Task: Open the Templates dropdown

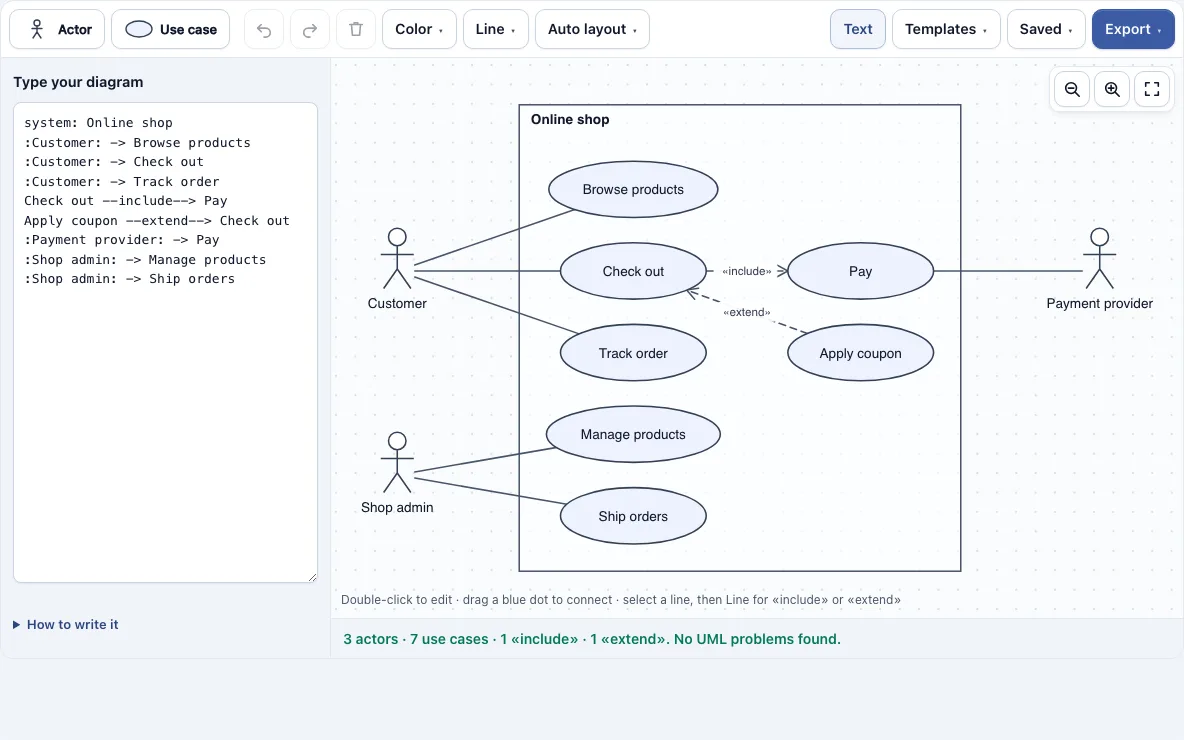Action: pos(946,29)
